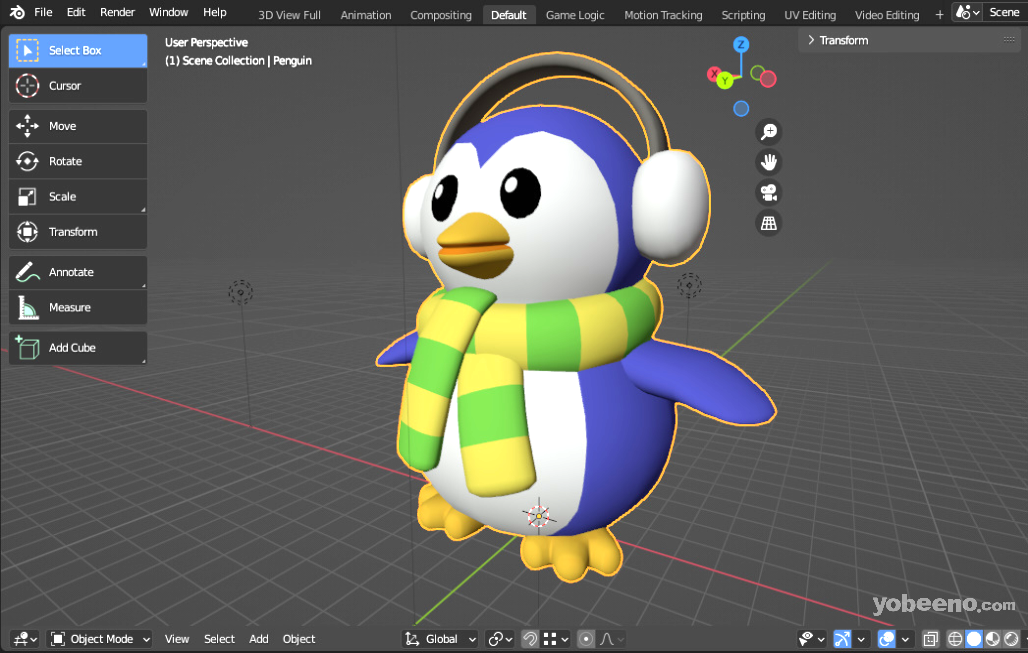Switch to rendered viewport shading
This screenshot has height=653, width=1028.
click(1012, 639)
